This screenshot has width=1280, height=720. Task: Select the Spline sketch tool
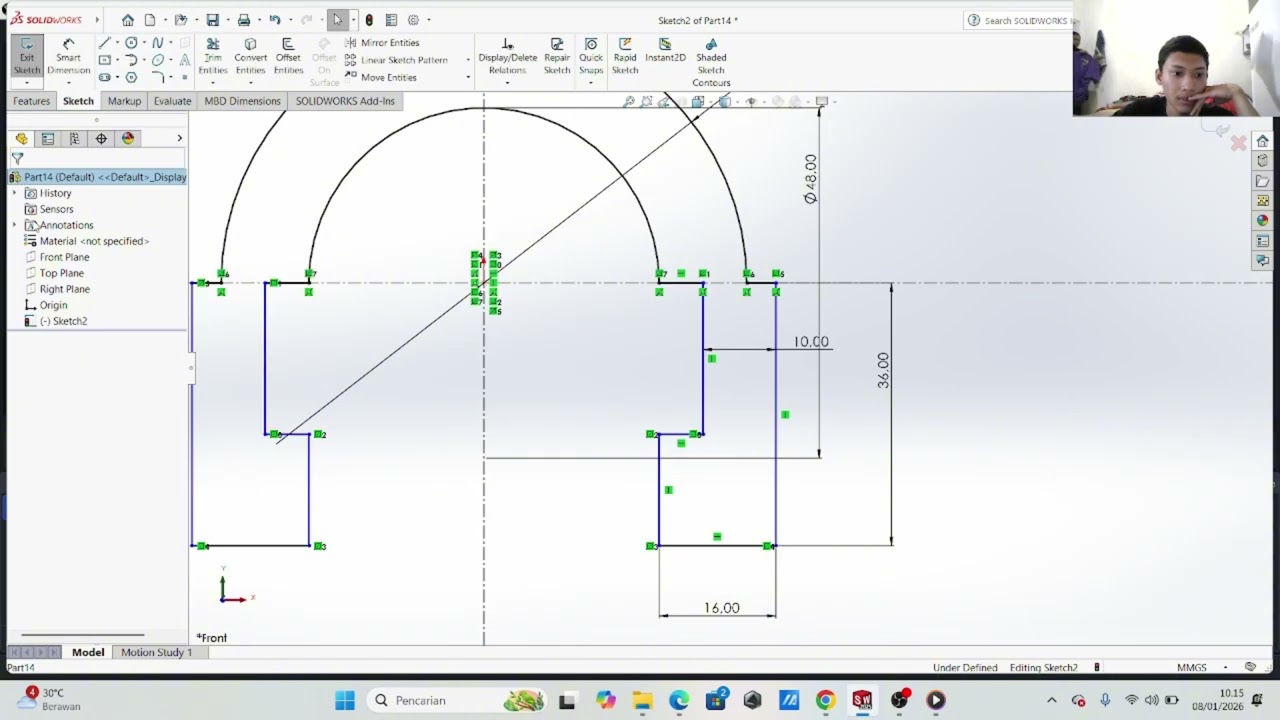157,43
